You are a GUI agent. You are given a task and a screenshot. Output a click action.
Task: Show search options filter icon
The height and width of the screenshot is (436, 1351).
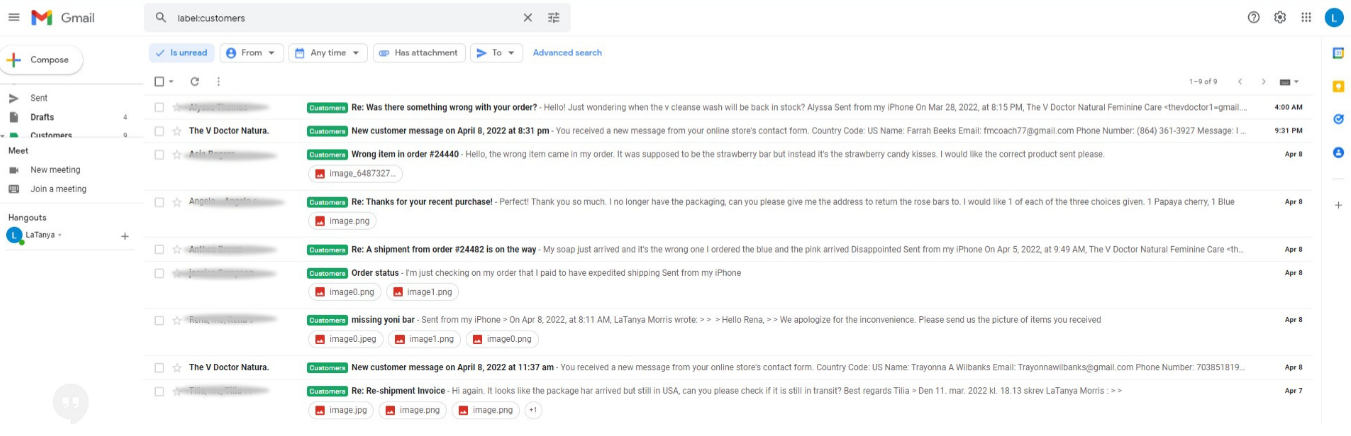click(554, 18)
